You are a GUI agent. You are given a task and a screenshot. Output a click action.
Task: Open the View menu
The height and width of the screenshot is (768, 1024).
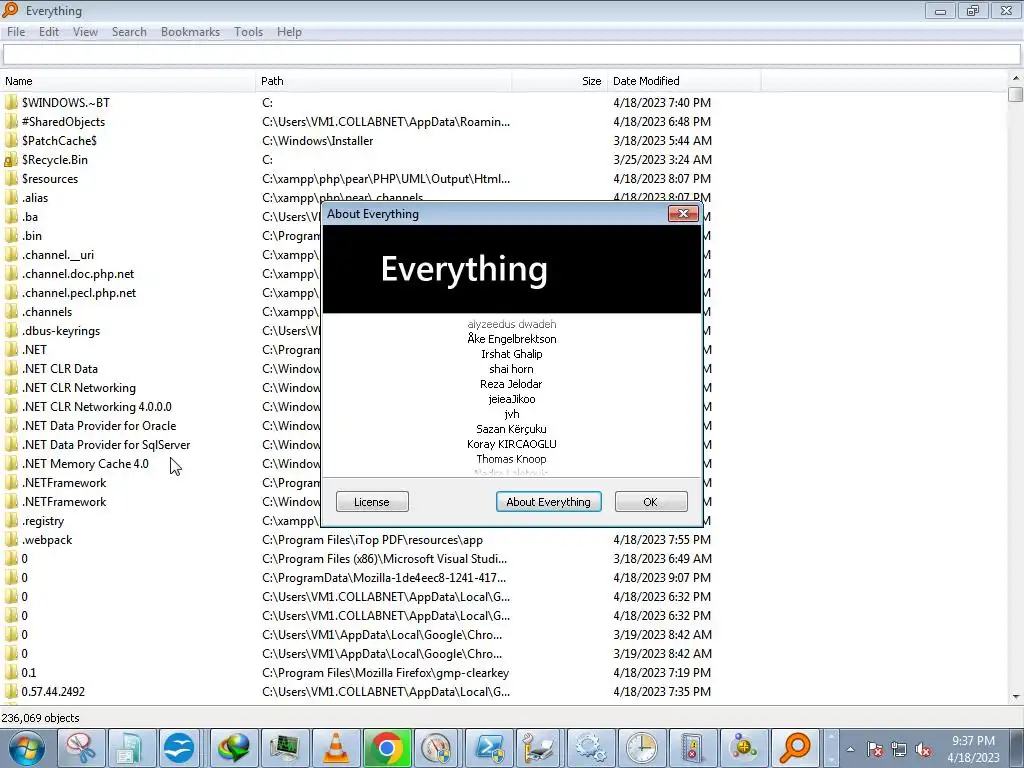pyautogui.click(x=86, y=31)
